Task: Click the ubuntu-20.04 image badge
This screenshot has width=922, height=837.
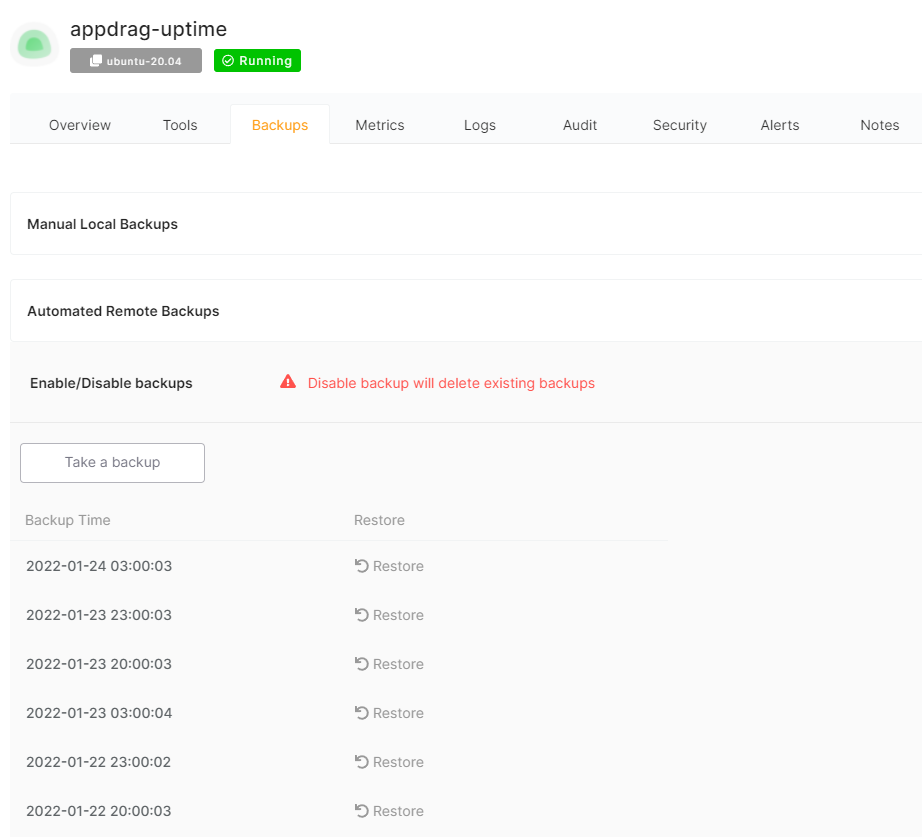Action: 136,61
